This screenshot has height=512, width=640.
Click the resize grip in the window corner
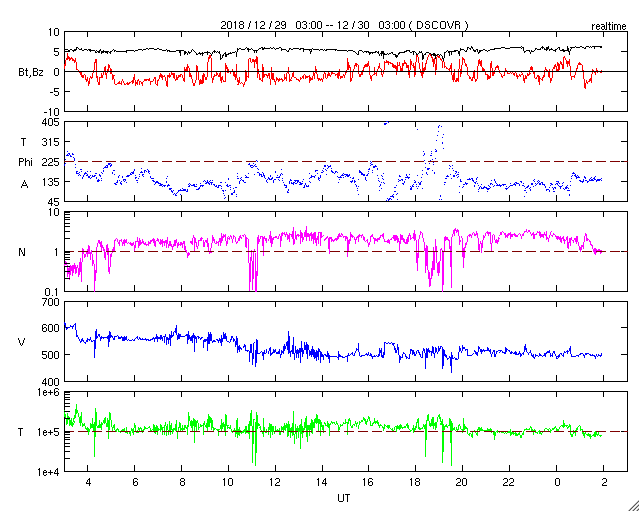[x=634, y=506]
